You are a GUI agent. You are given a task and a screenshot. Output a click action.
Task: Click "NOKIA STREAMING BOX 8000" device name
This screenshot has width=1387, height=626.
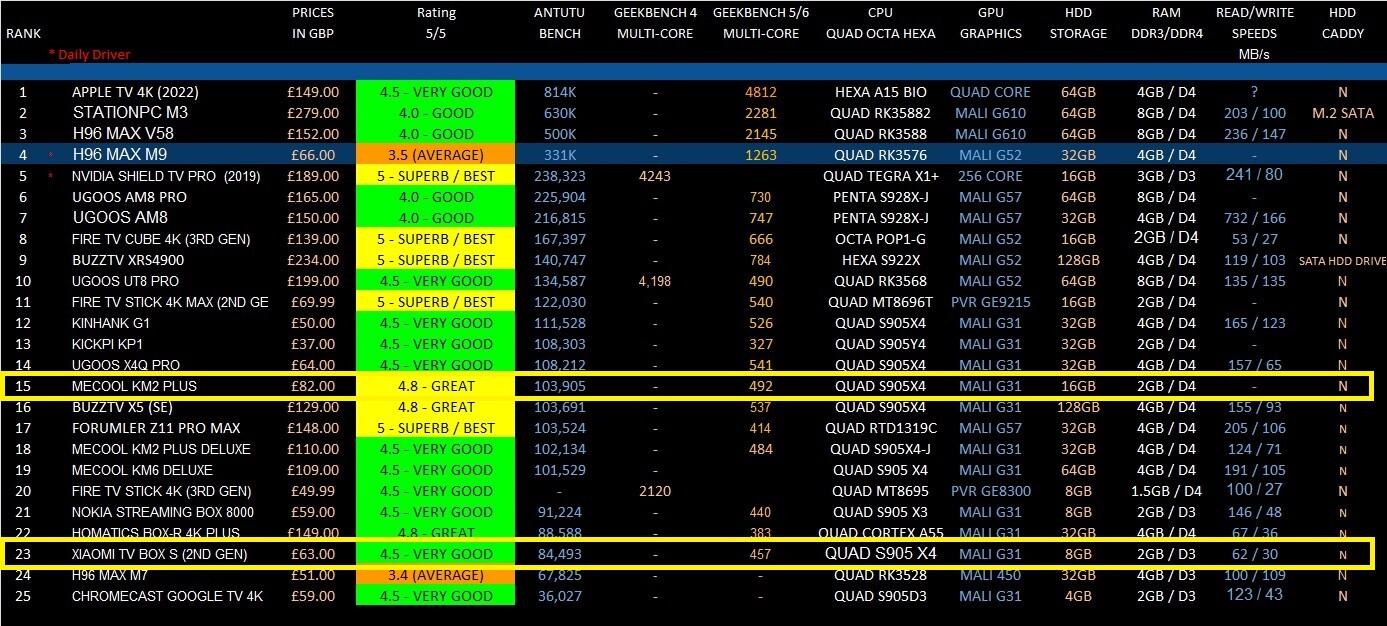[x=163, y=512]
